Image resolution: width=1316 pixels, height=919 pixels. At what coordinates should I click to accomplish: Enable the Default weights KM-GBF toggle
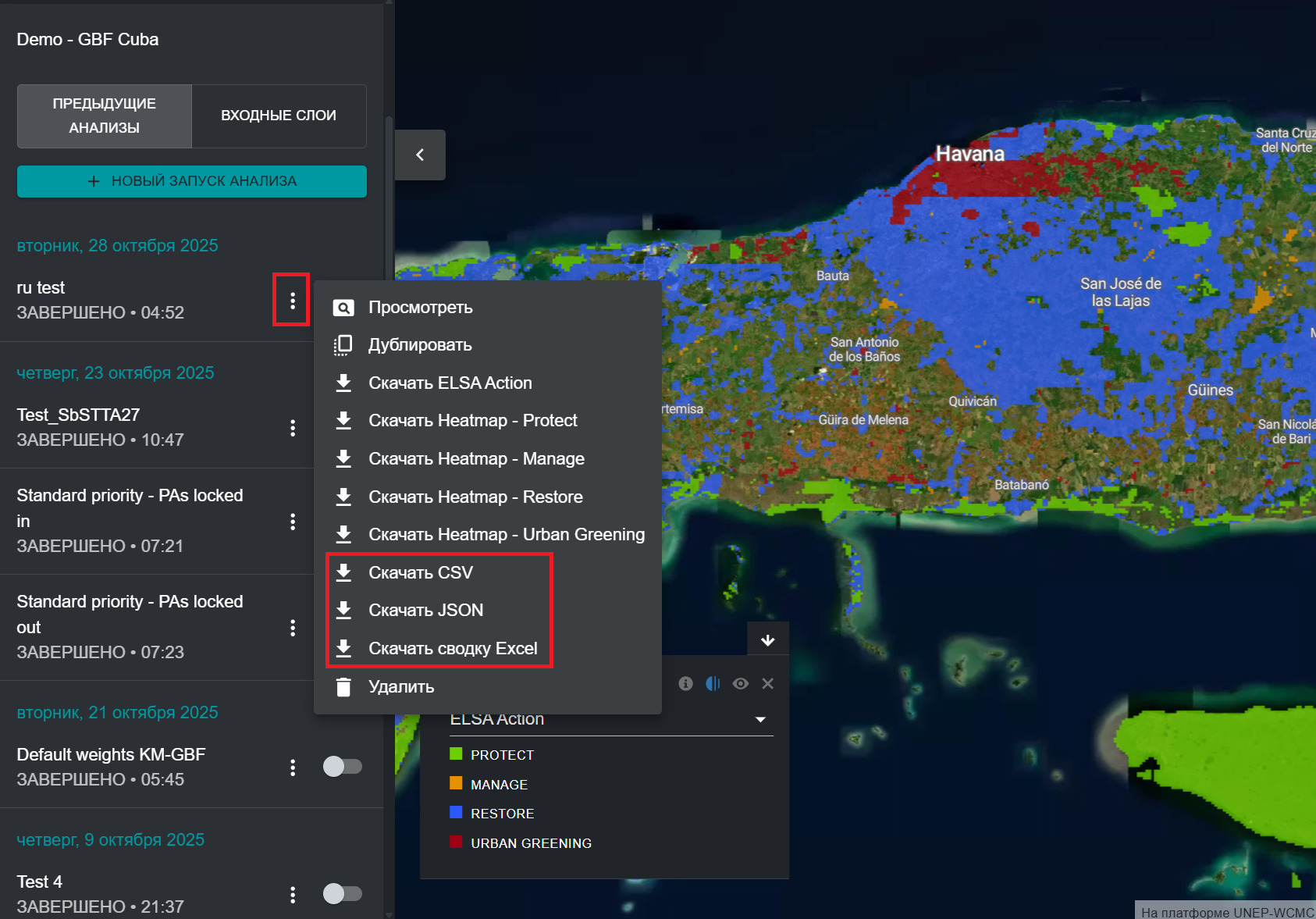(x=342, y=767)
